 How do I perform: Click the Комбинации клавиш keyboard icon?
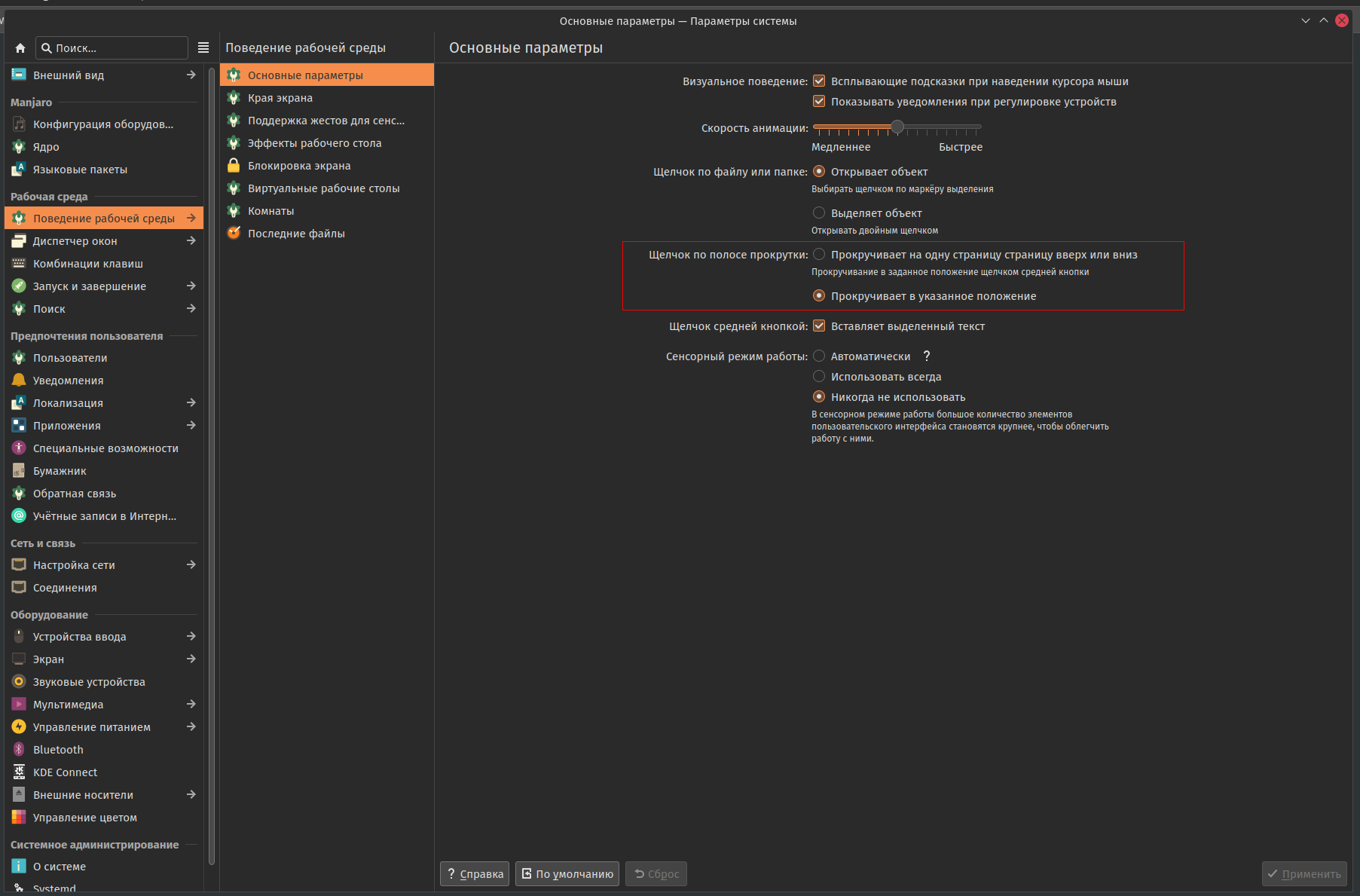pyautogui.click(x=19, y=264)
